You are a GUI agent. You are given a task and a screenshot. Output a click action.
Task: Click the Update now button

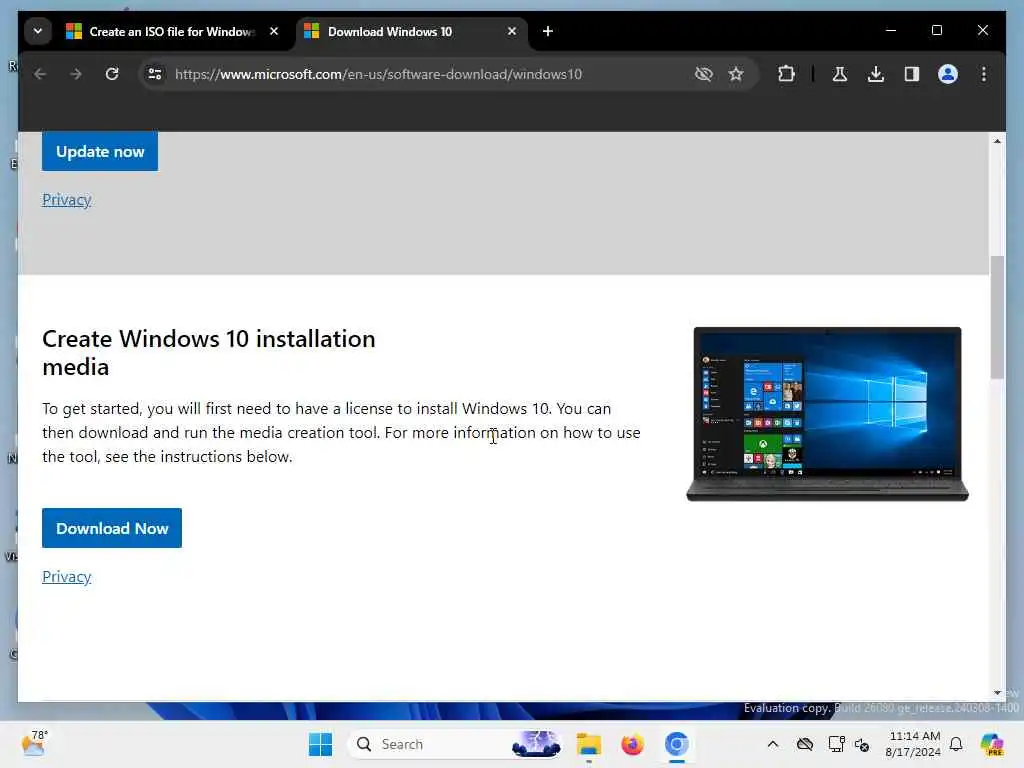(x=100, y=152)
